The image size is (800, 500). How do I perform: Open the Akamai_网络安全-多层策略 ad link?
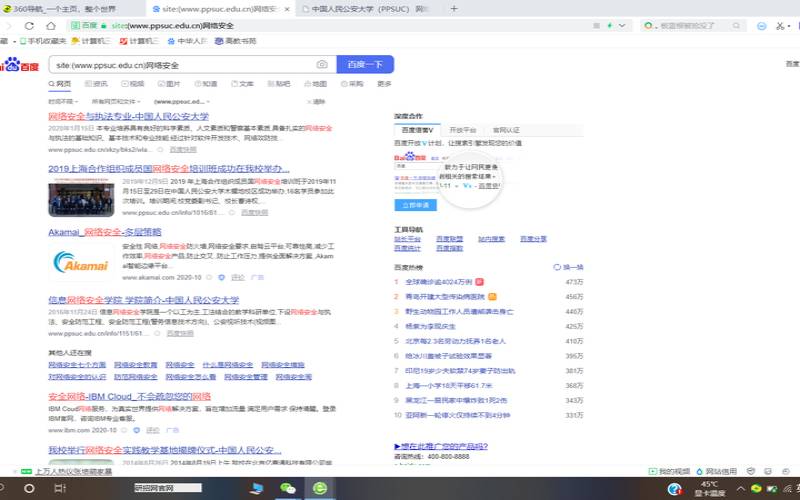coord(105,232)
